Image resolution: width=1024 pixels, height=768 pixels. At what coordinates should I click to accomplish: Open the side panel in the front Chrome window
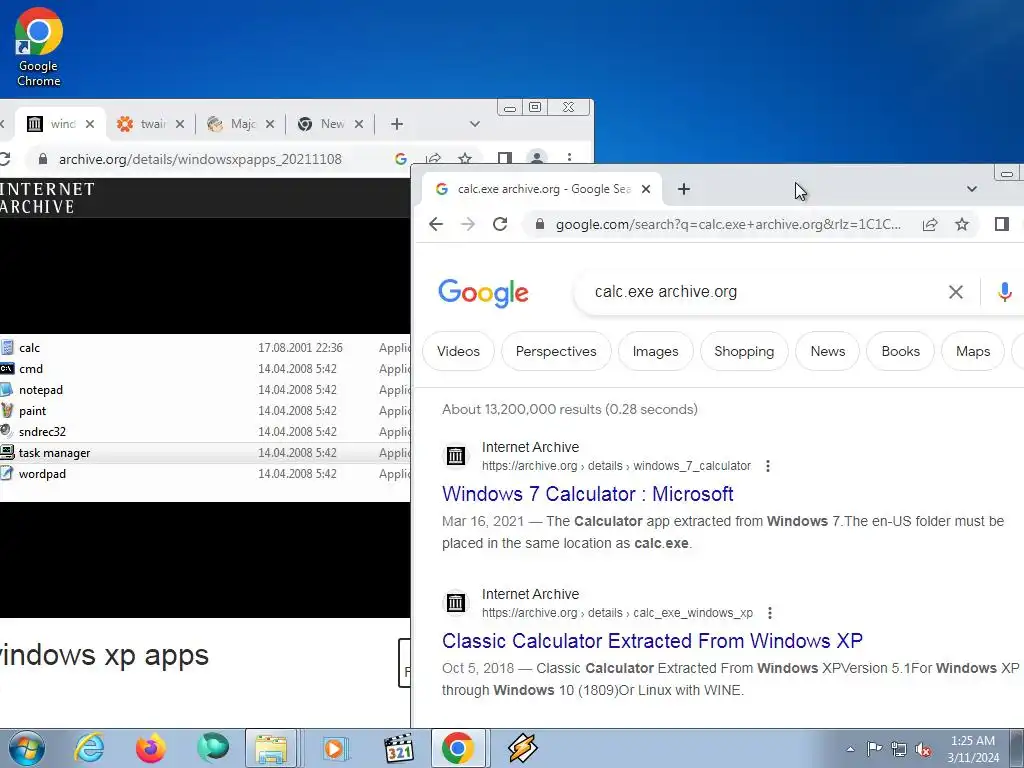pos(1002,224)
